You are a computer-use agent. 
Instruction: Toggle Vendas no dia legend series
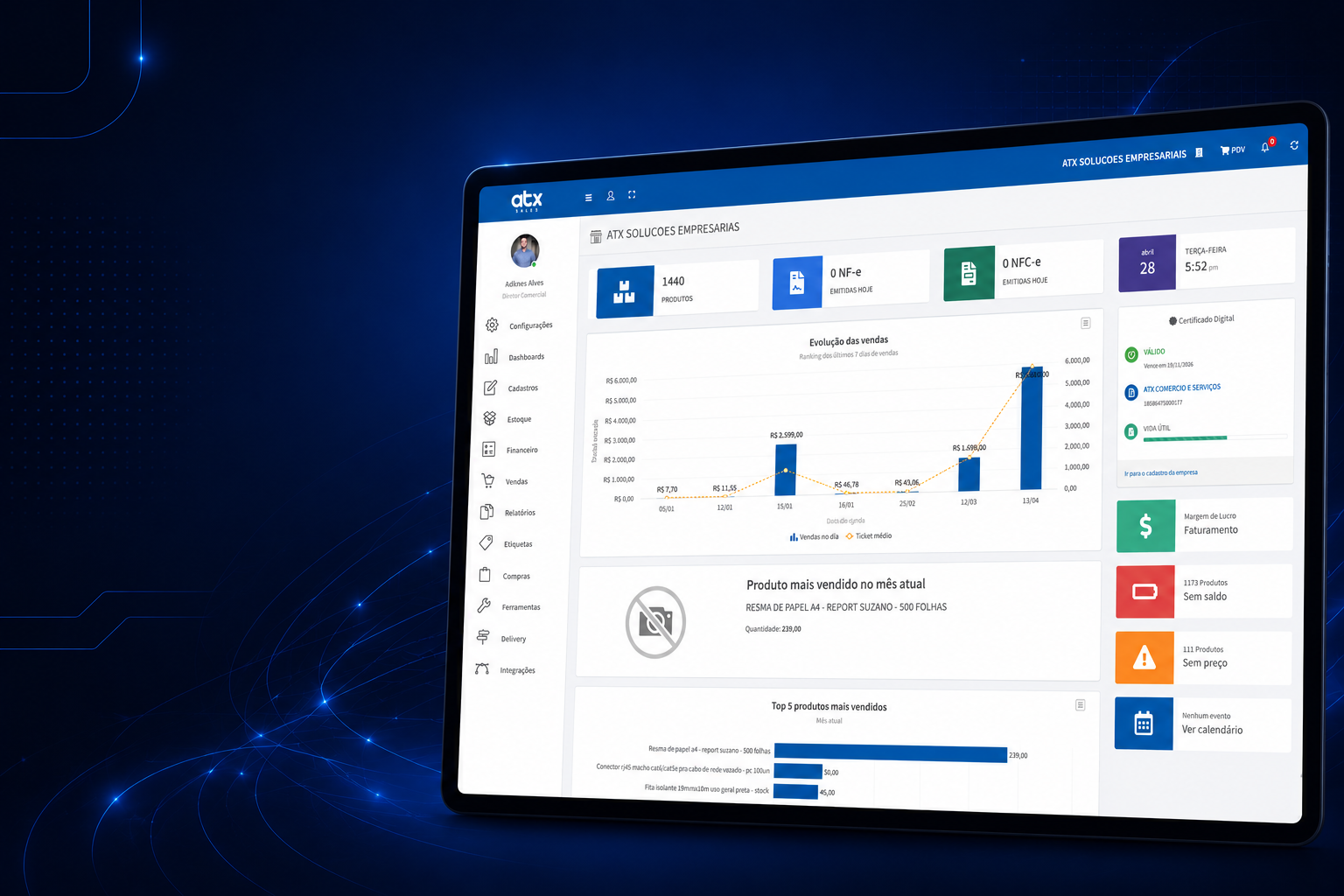tap(815, 537)
